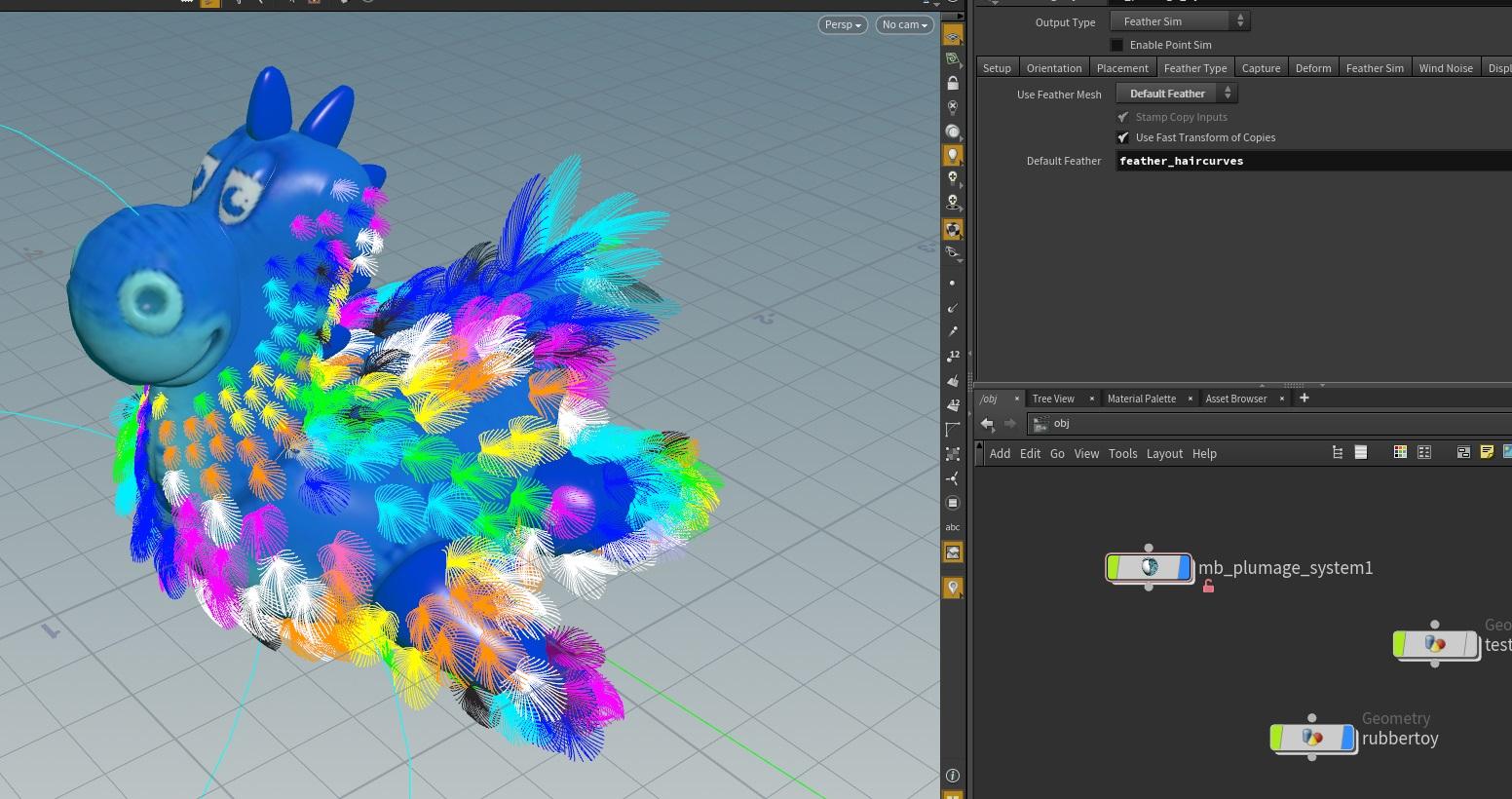The width and height of the screenshot is (1512, 799).
Task: Uncheck Use Fast Transform of Copies
Action: point(1123,137)
